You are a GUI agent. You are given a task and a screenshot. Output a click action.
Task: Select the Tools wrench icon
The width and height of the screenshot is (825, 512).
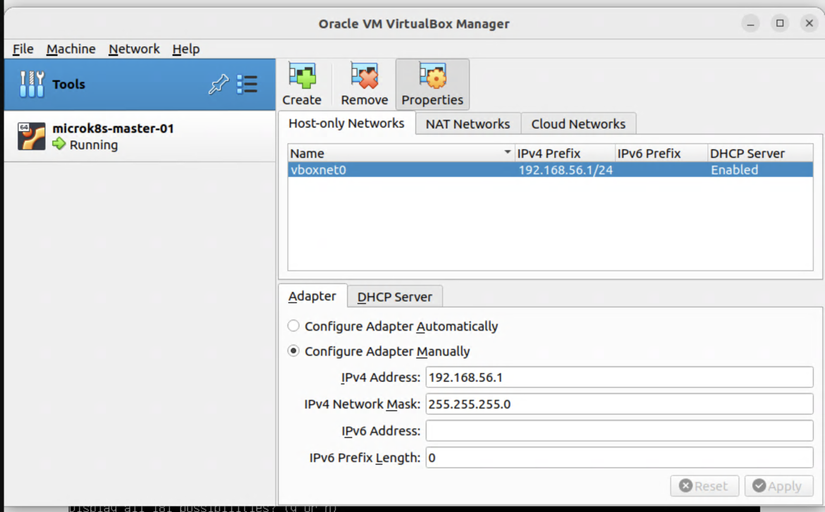coord(32,84)
